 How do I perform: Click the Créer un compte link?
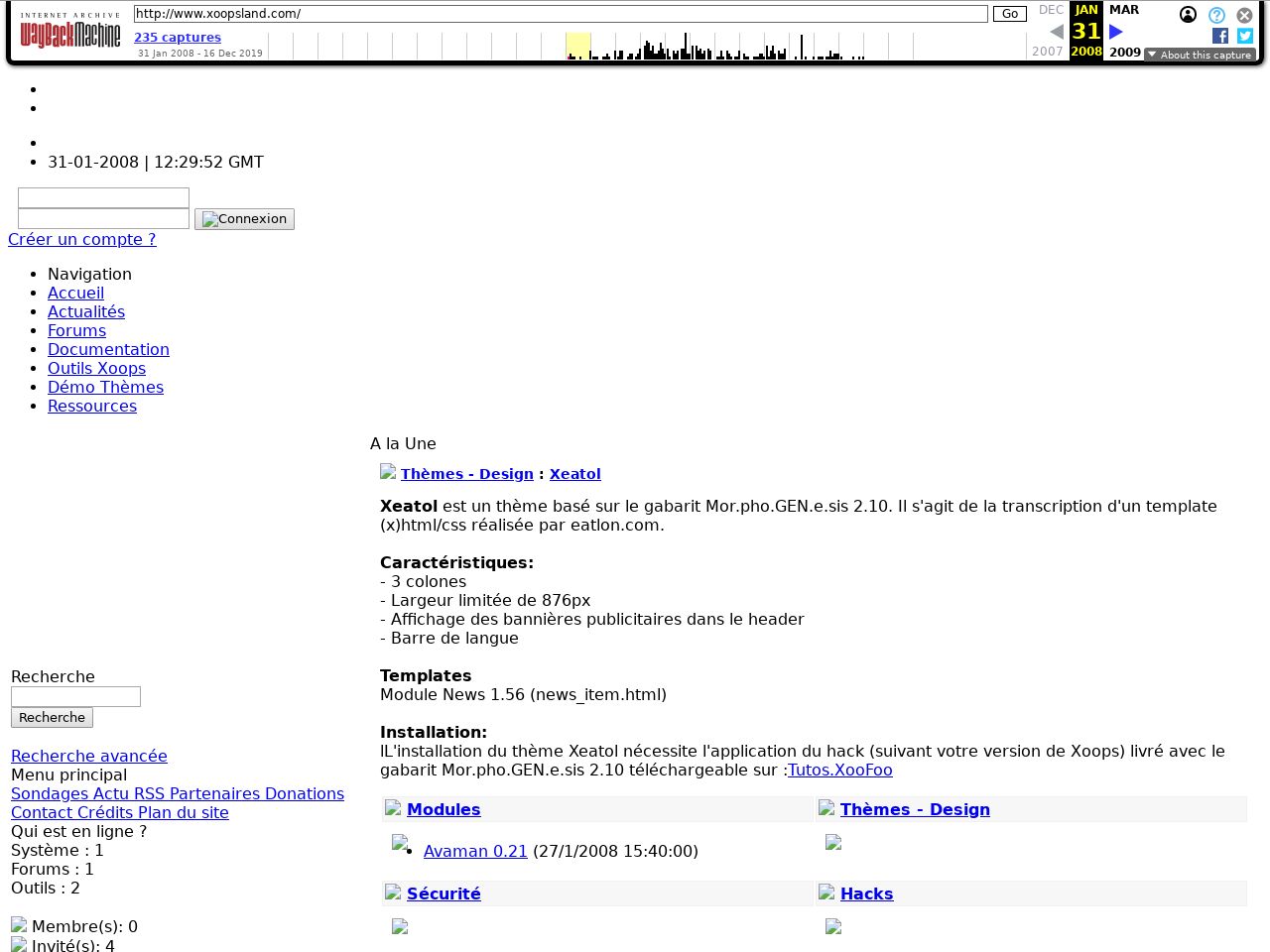tap(81, 239)
